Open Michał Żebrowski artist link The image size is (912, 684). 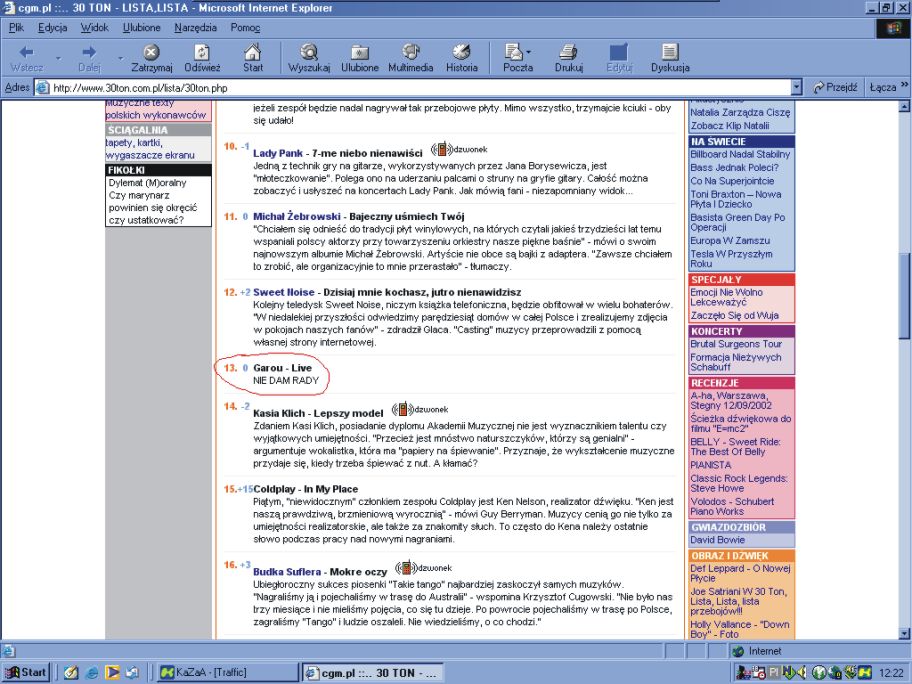[x=297, y=216]
